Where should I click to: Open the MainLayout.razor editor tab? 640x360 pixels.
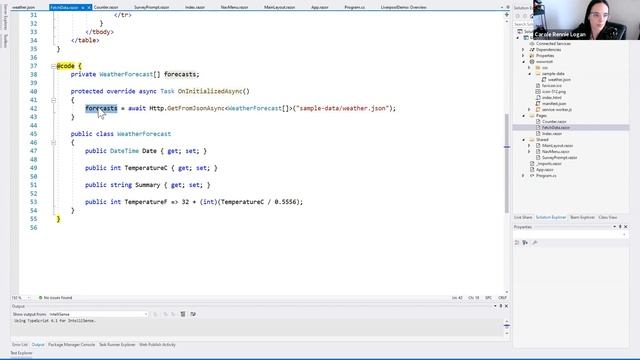coord(279,7)
